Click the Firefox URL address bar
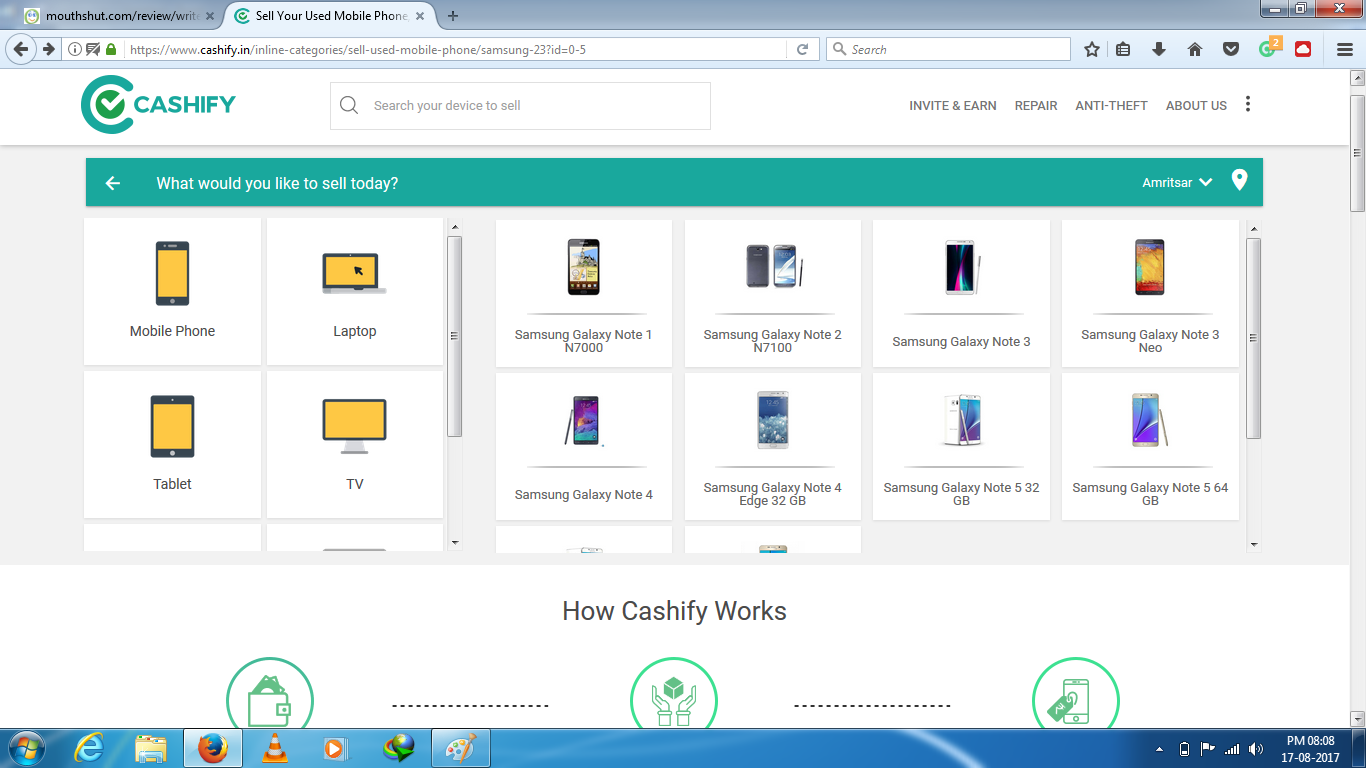This screenshot has width=1366, height=768. coord(455,49)
